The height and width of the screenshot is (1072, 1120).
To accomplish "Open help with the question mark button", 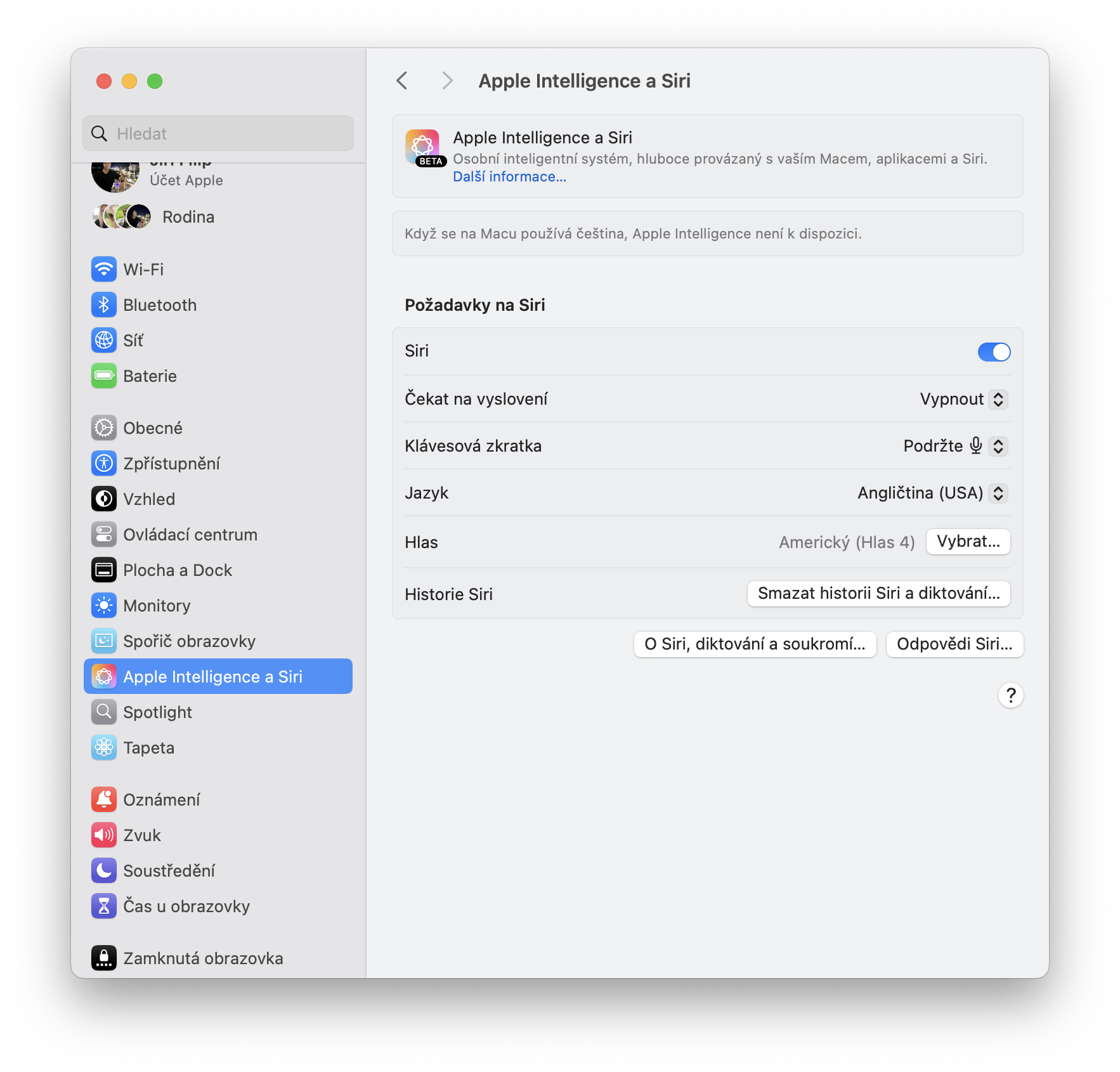I will (x=1011, y=696).
